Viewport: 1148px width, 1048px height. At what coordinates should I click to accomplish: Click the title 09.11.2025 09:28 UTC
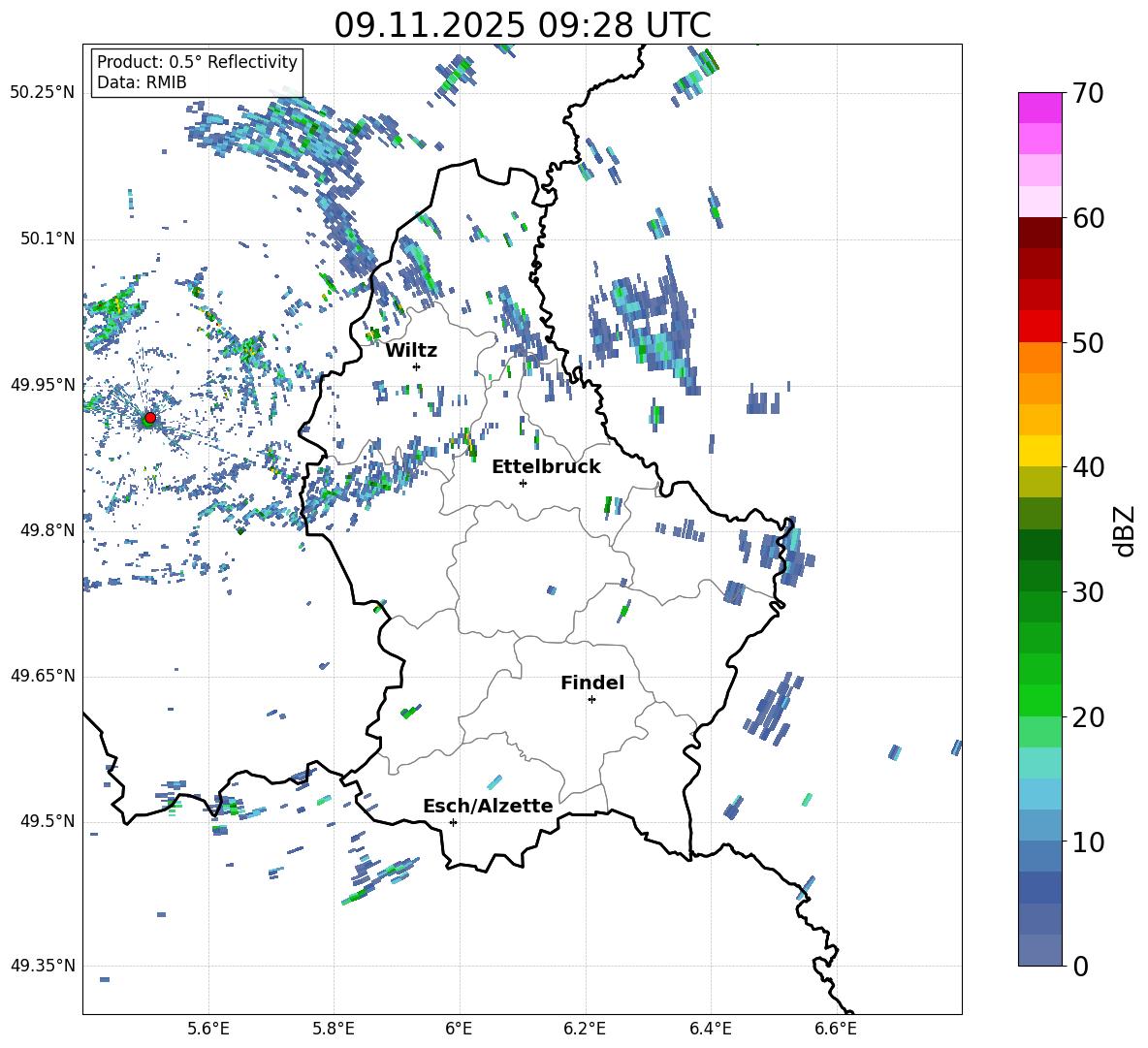pyautogui.click(x=522, y=25)
